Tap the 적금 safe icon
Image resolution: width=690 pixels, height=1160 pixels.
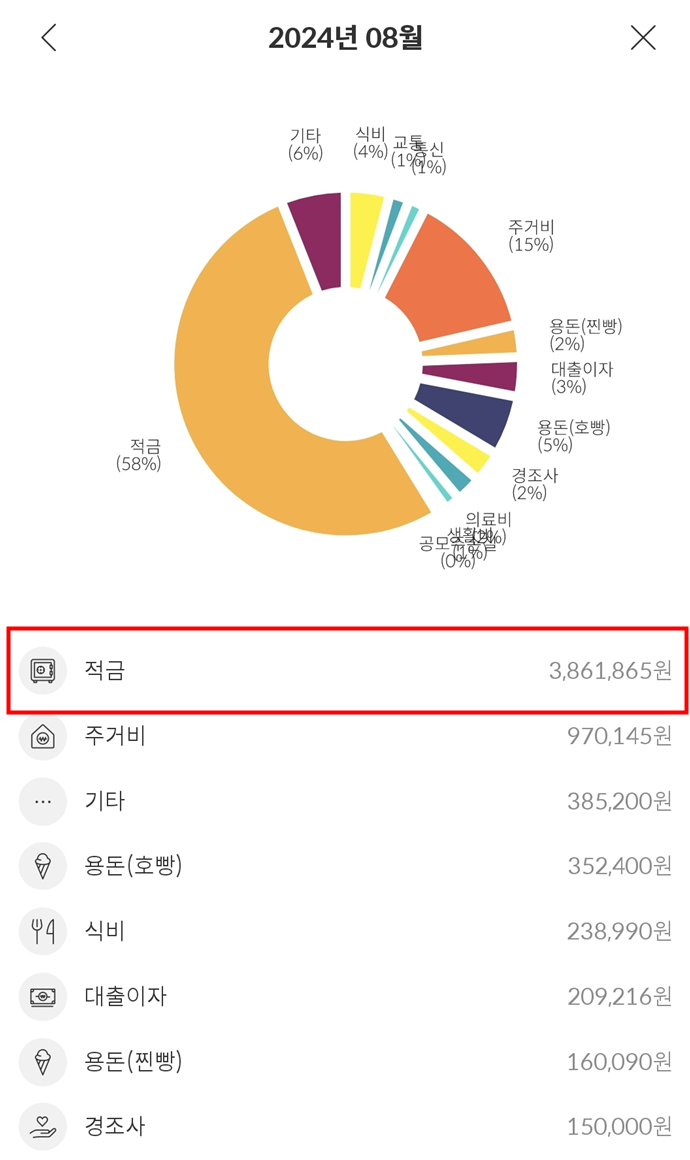tap(43, 670)
